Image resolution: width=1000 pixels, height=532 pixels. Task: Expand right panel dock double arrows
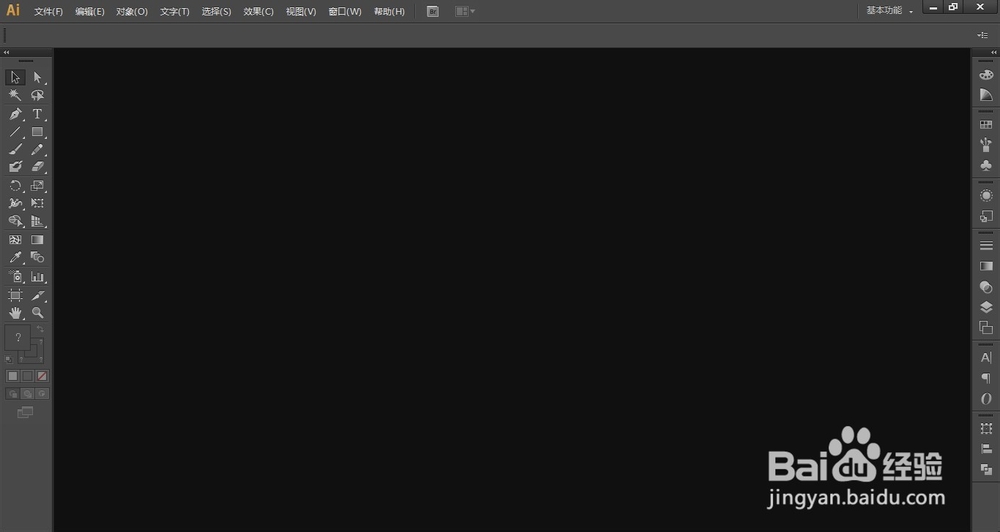tap(994, 52)
